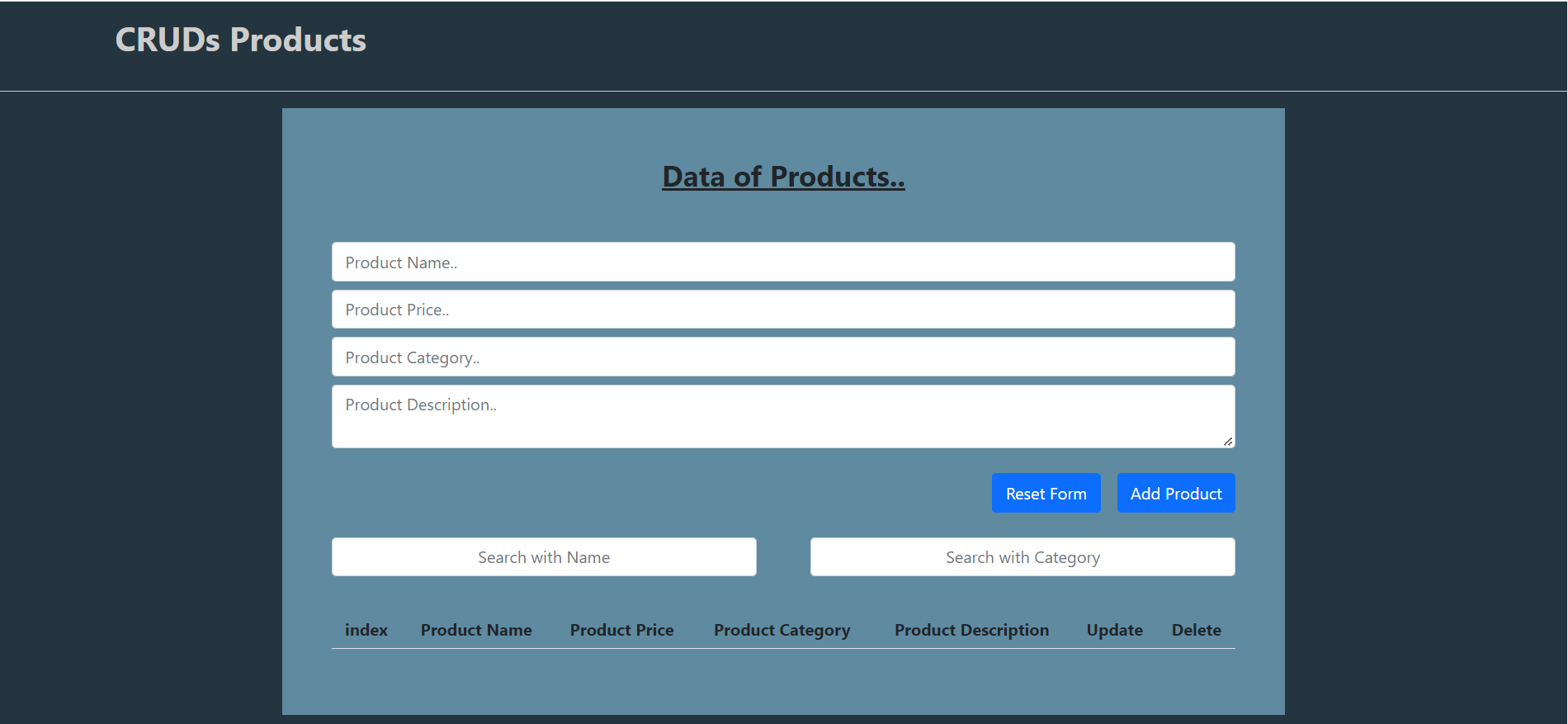Screen dimensions: 1568x724
Task: Click the CRUDs Products brand title
Action: point(240,40)
